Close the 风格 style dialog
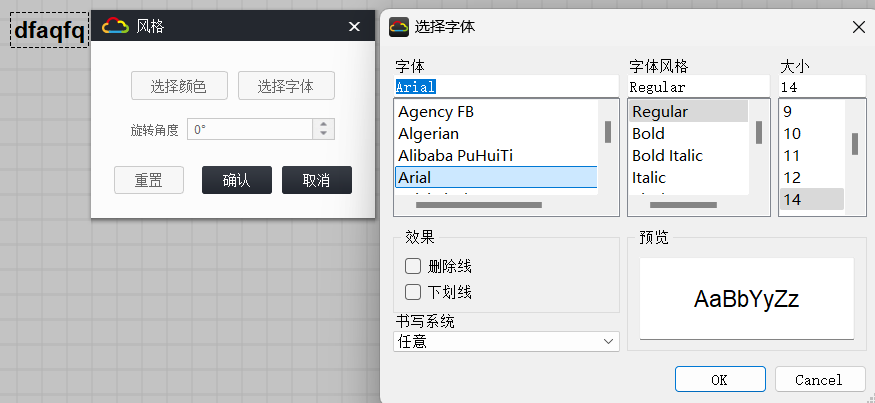The width and height of the screenshot is (875, 403). [x=353, y=27]
